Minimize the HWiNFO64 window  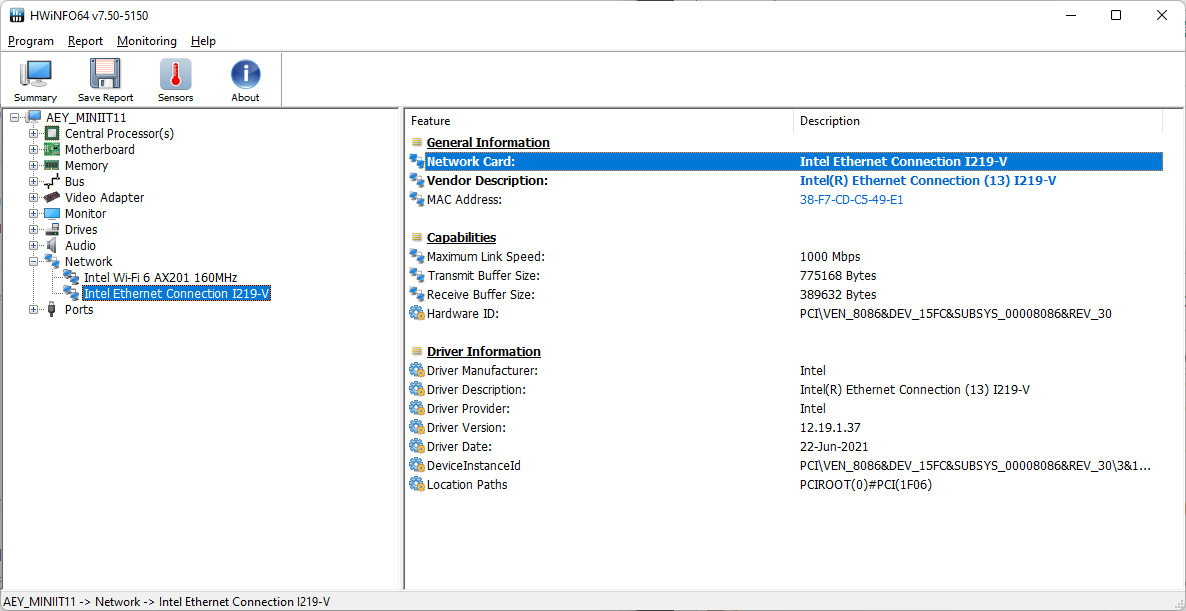pos(1070,15)
